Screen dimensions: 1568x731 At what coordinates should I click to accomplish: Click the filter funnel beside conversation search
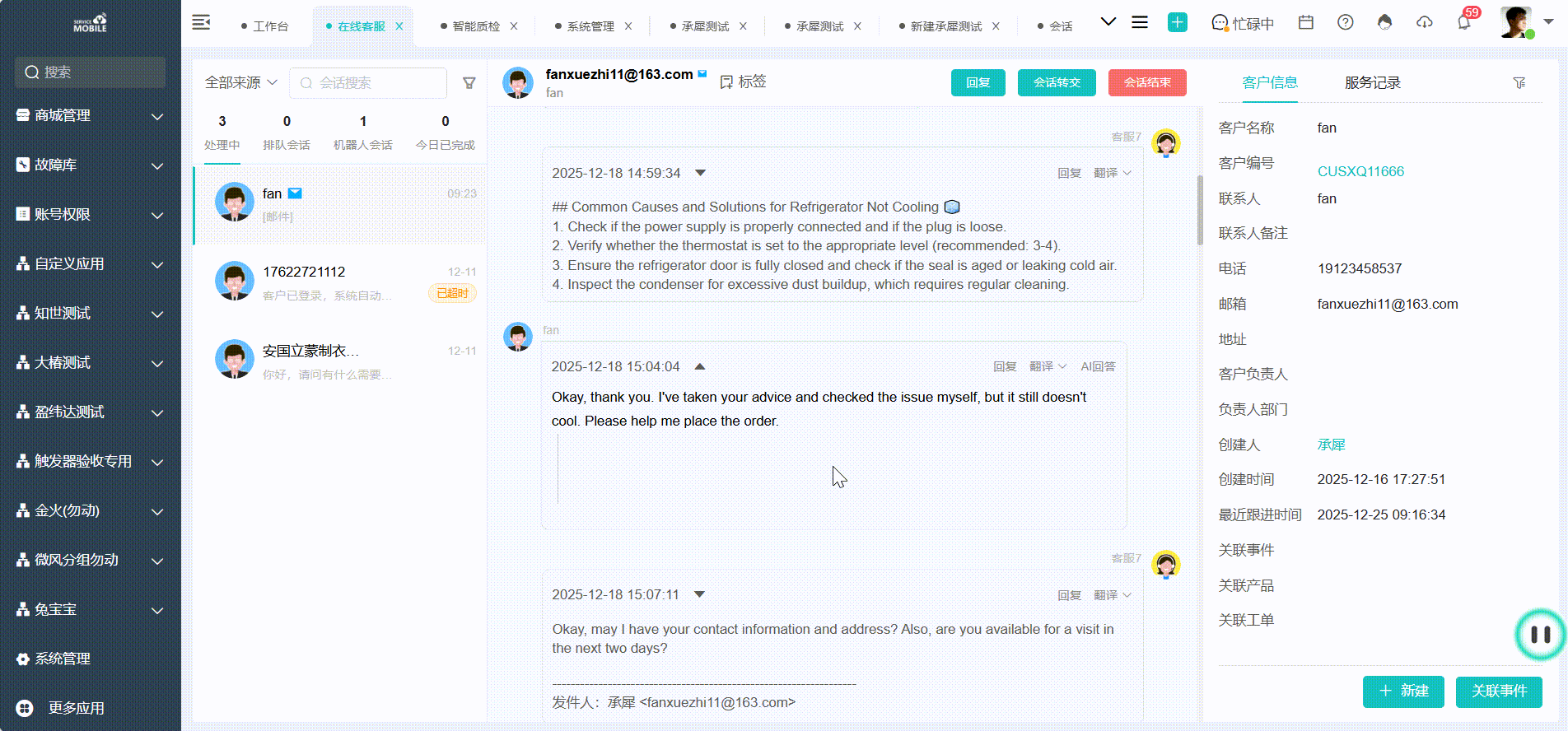[x=469, y=82]
